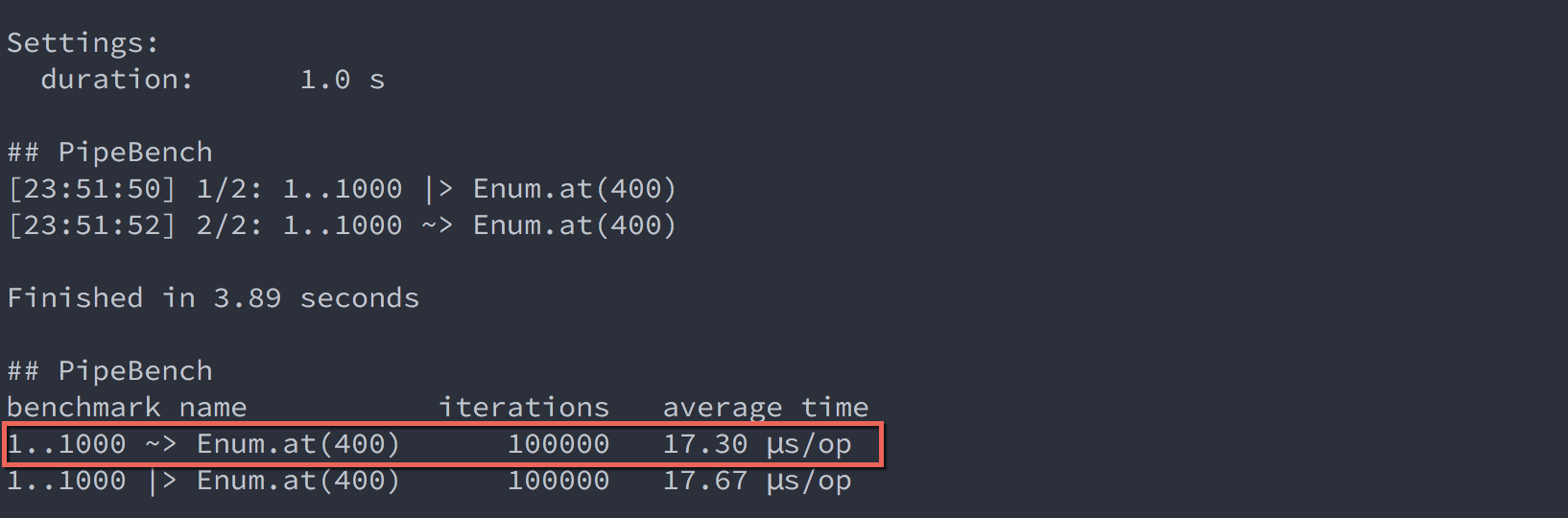Viewport: 1568px width, 518px height.
Task: Click the "1.0 s" duration value
Action: 342,80
